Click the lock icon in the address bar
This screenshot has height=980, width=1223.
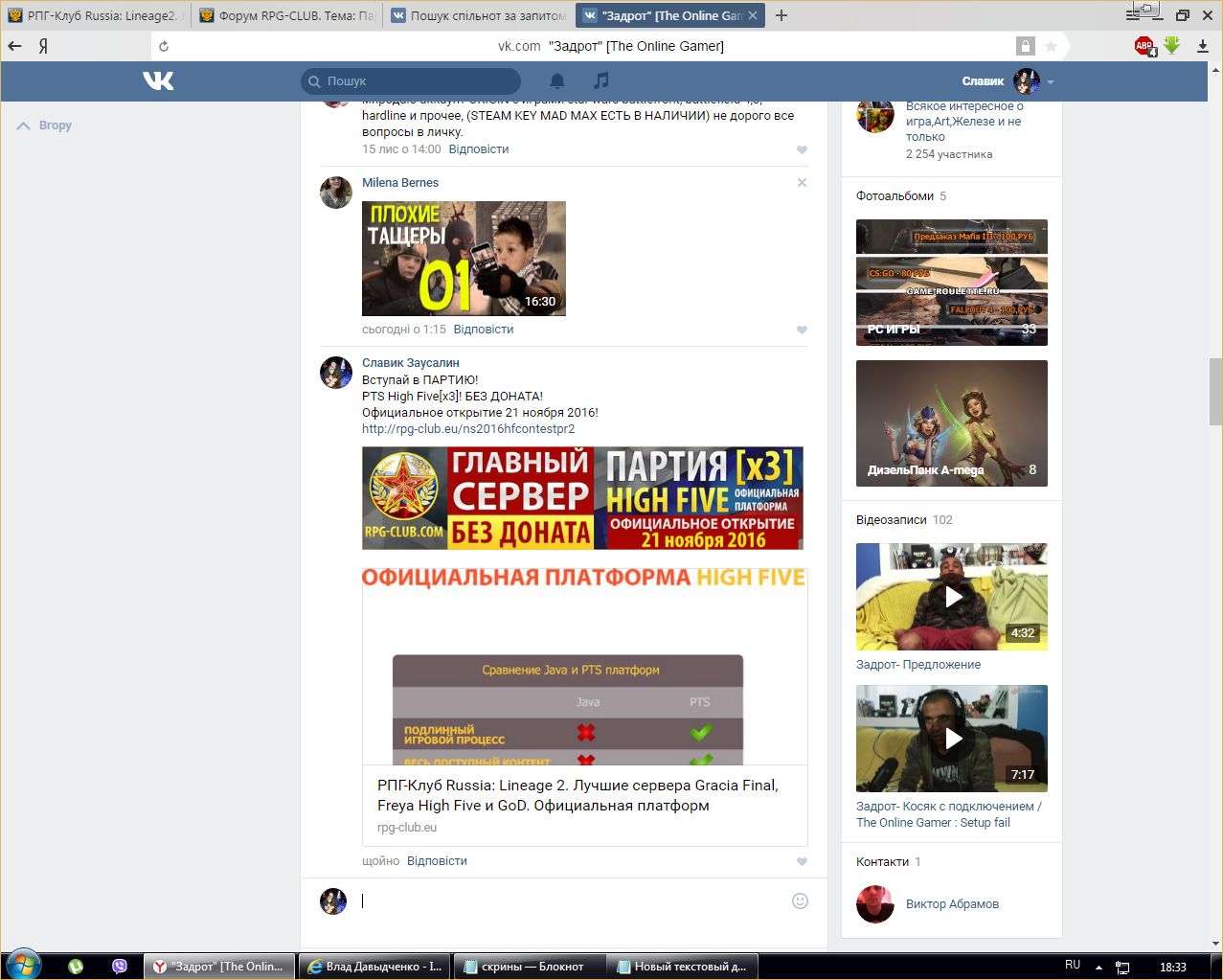[1025, 46]
